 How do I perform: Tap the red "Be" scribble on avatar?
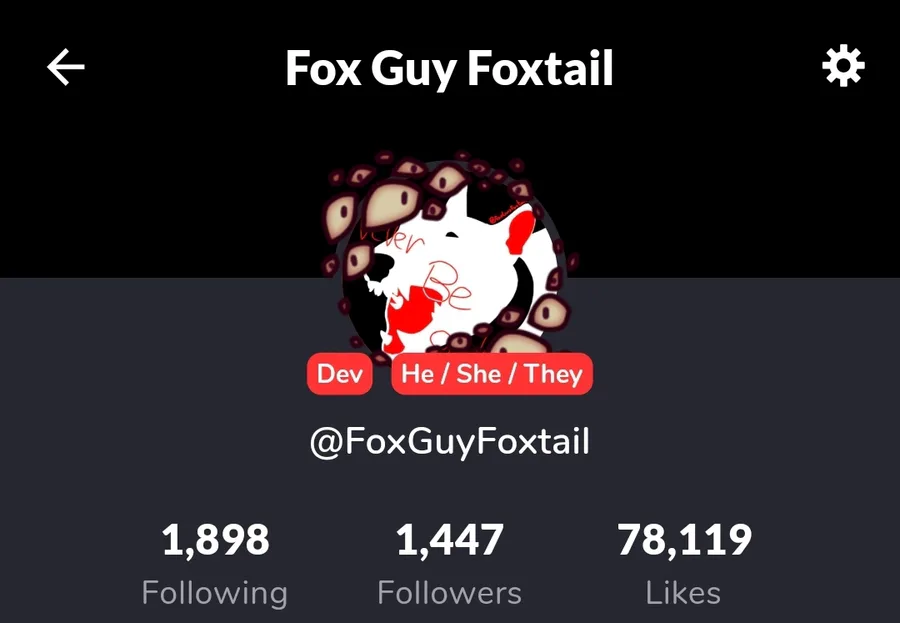(x=447, y=285)
